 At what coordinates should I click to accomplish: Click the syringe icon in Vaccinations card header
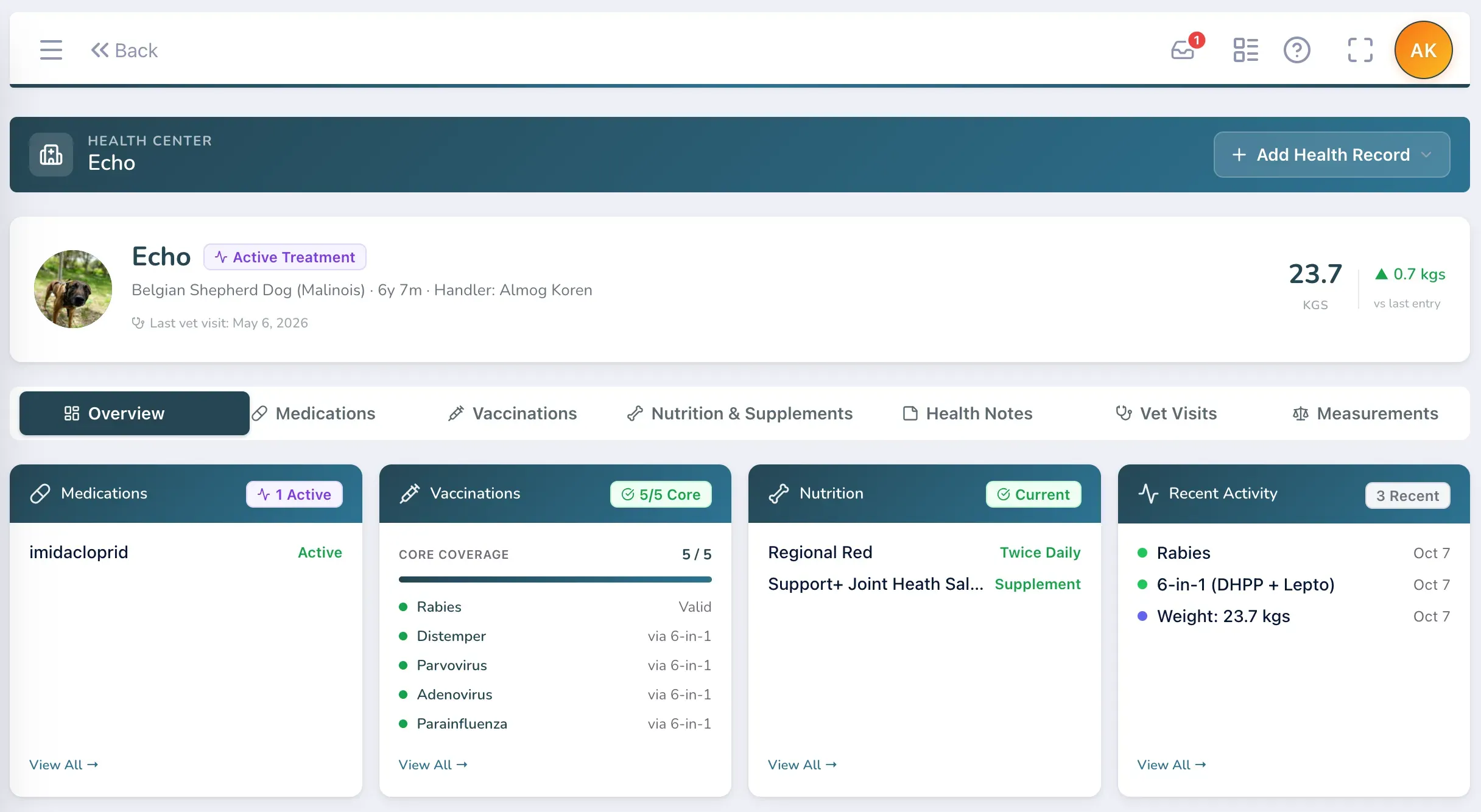pyautogui.click(x=410, y=494)
